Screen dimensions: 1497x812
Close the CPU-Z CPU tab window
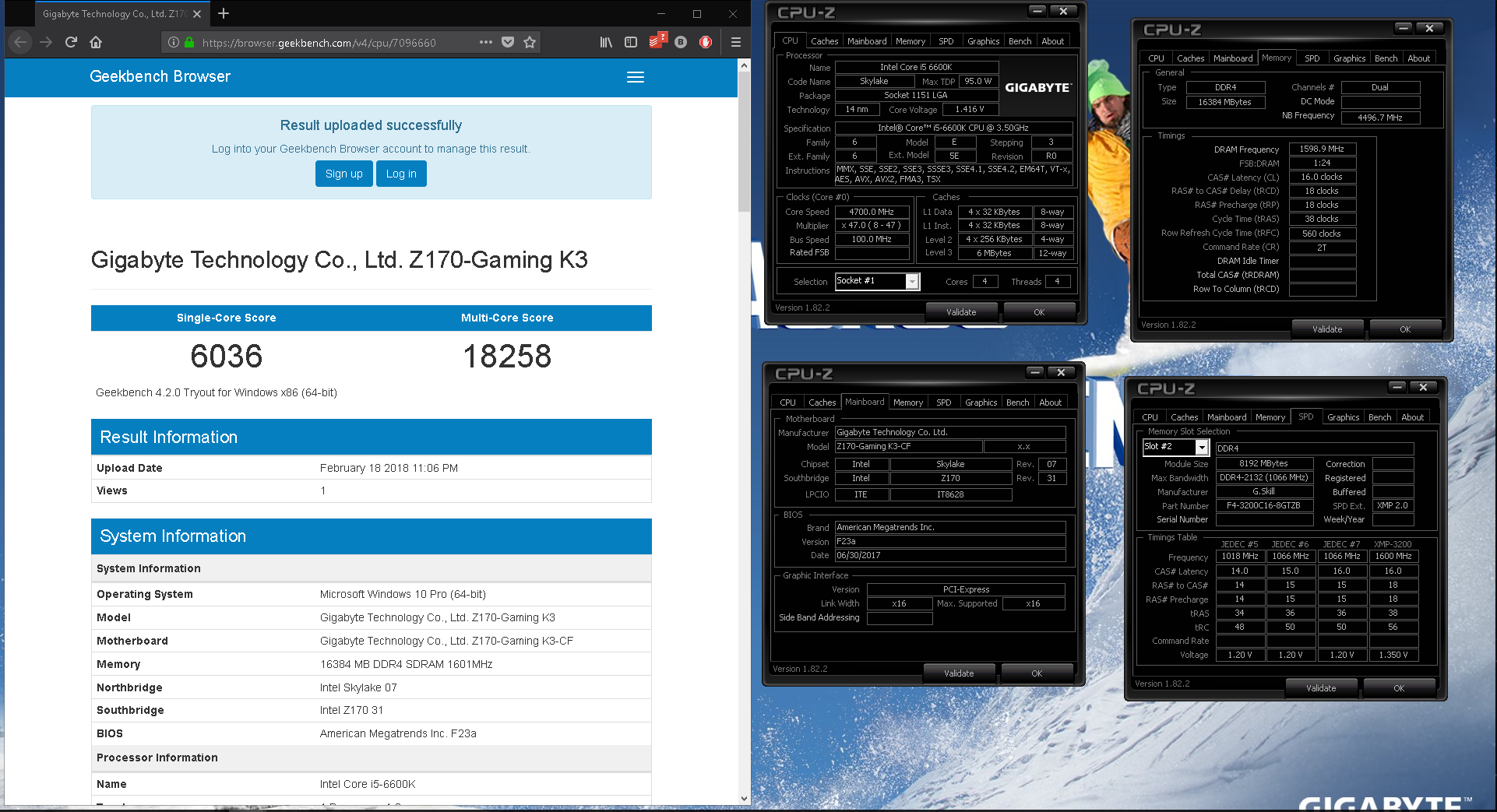[1063, 11]
